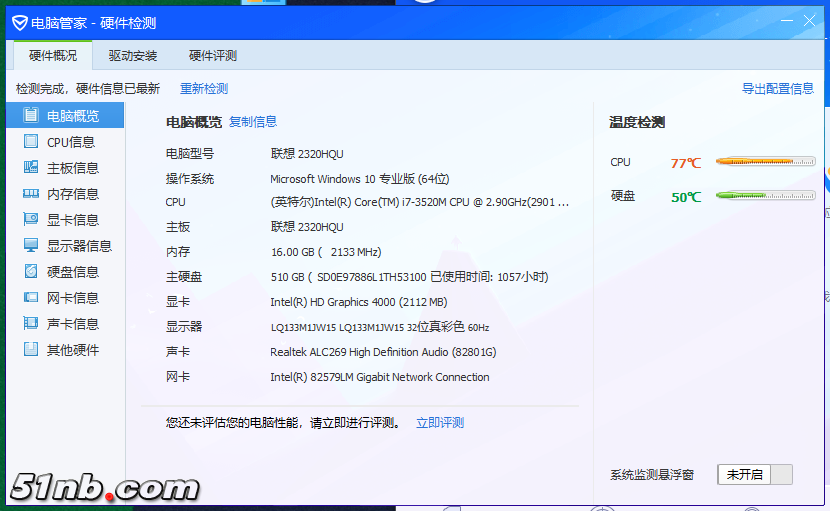Click the 主板信息 motherboard icon
Image resolution: width=830 pixels, height=511 pixels.
point(31,168)
